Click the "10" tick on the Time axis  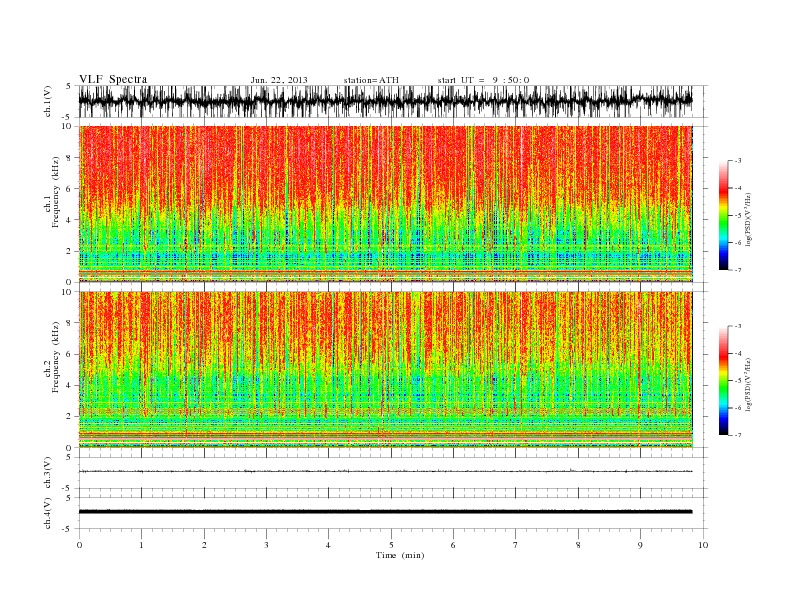tap(703, 545)
